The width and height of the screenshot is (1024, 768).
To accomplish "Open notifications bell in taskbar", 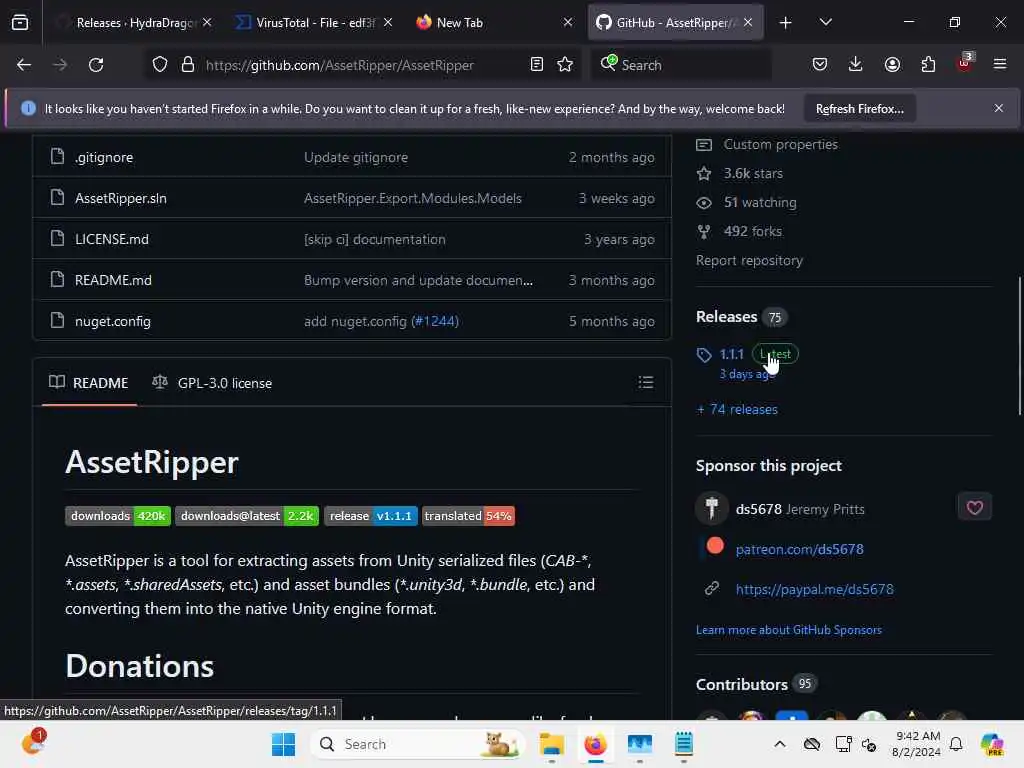I will (x=956, y=744).
